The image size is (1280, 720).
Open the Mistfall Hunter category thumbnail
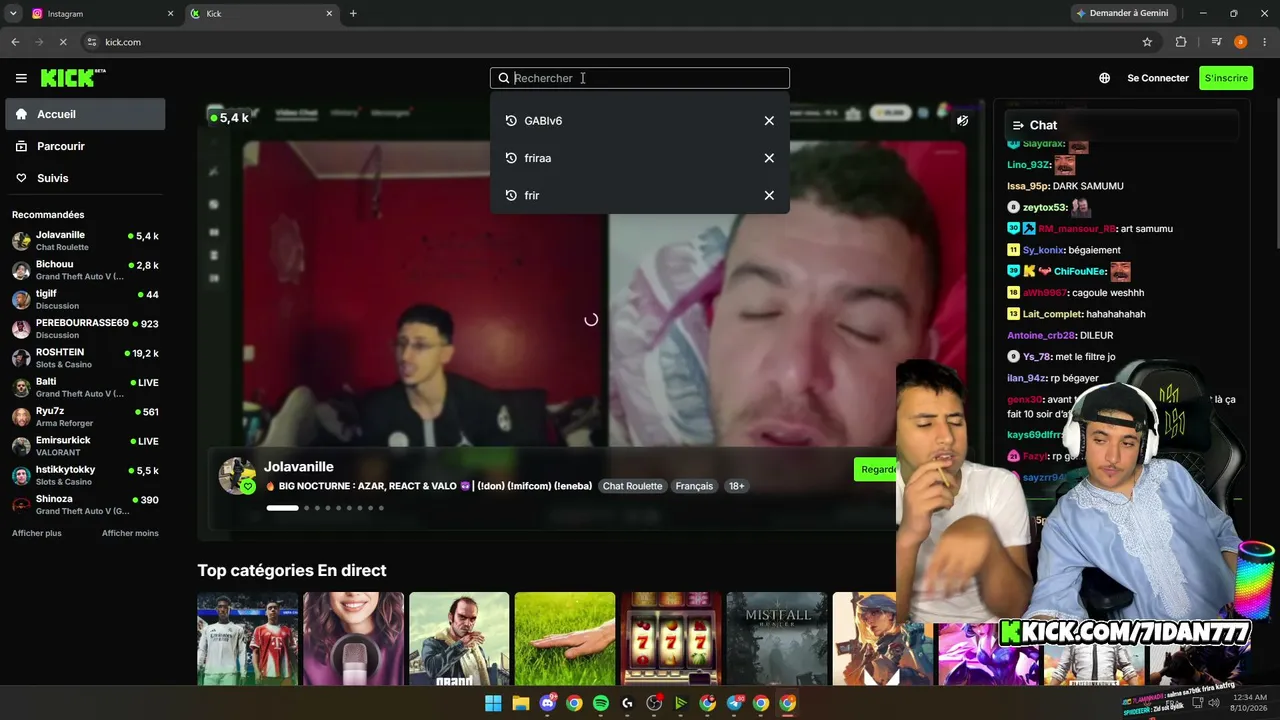pyautogui.click(x=777, y=639)
